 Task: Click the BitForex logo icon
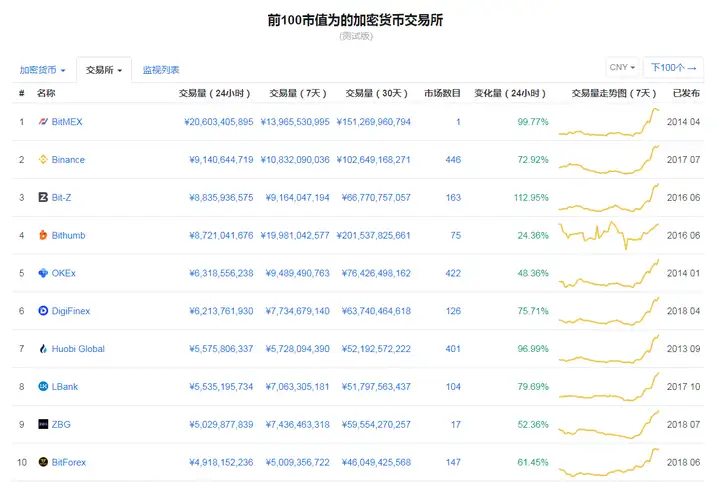coord(43,462)
